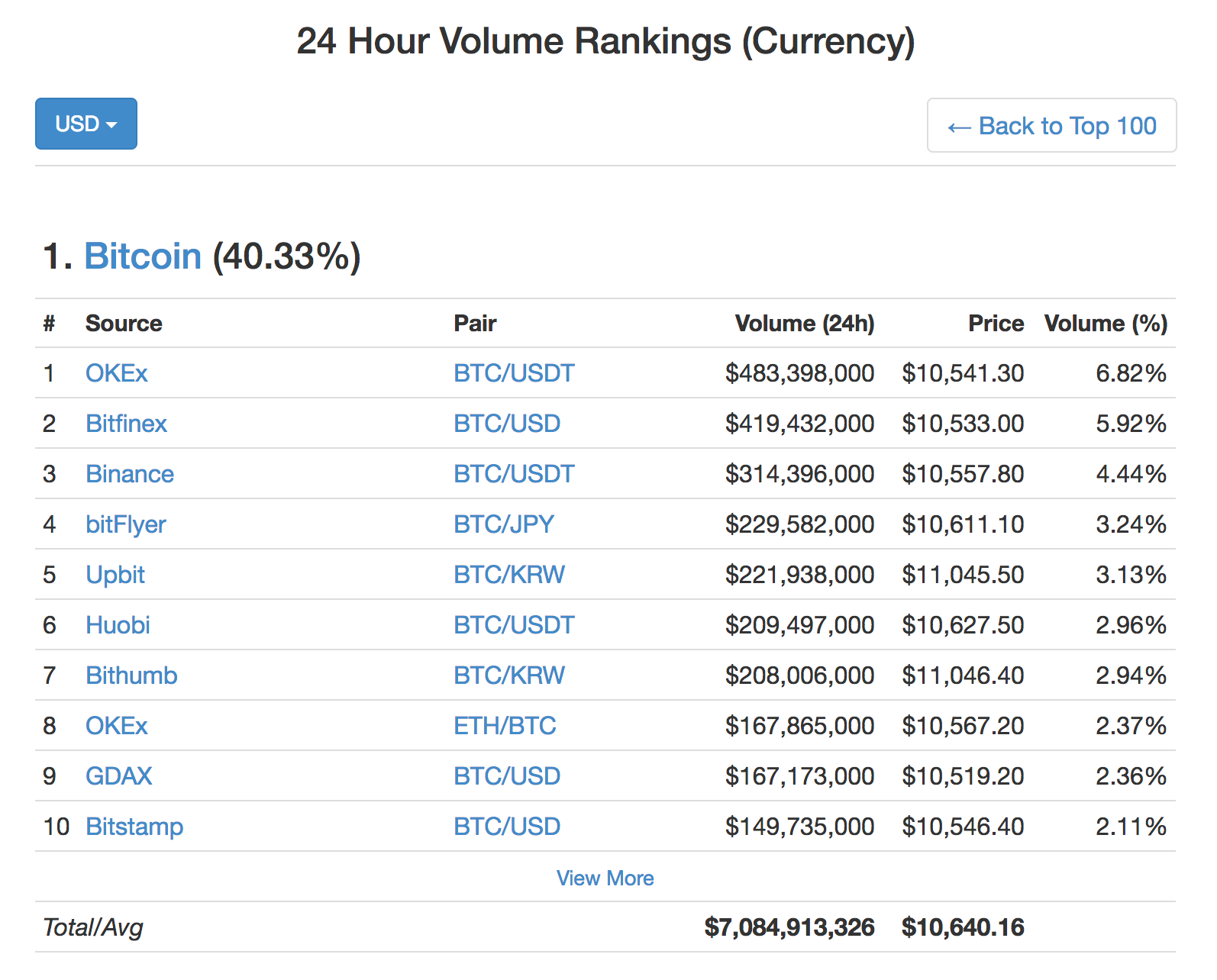Select the $419,432,000 volume cell
1217x980 pixels.
[800, 424]
